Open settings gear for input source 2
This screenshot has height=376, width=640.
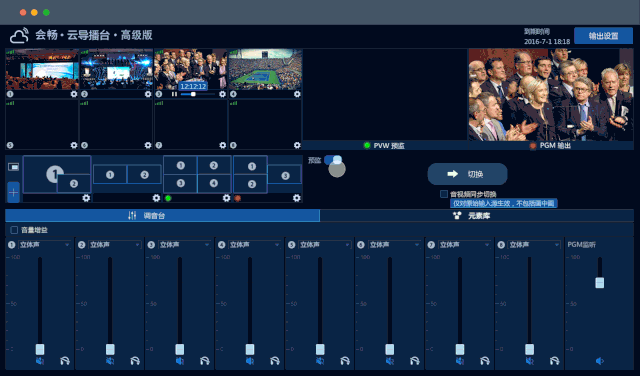[x=148, y=94]
